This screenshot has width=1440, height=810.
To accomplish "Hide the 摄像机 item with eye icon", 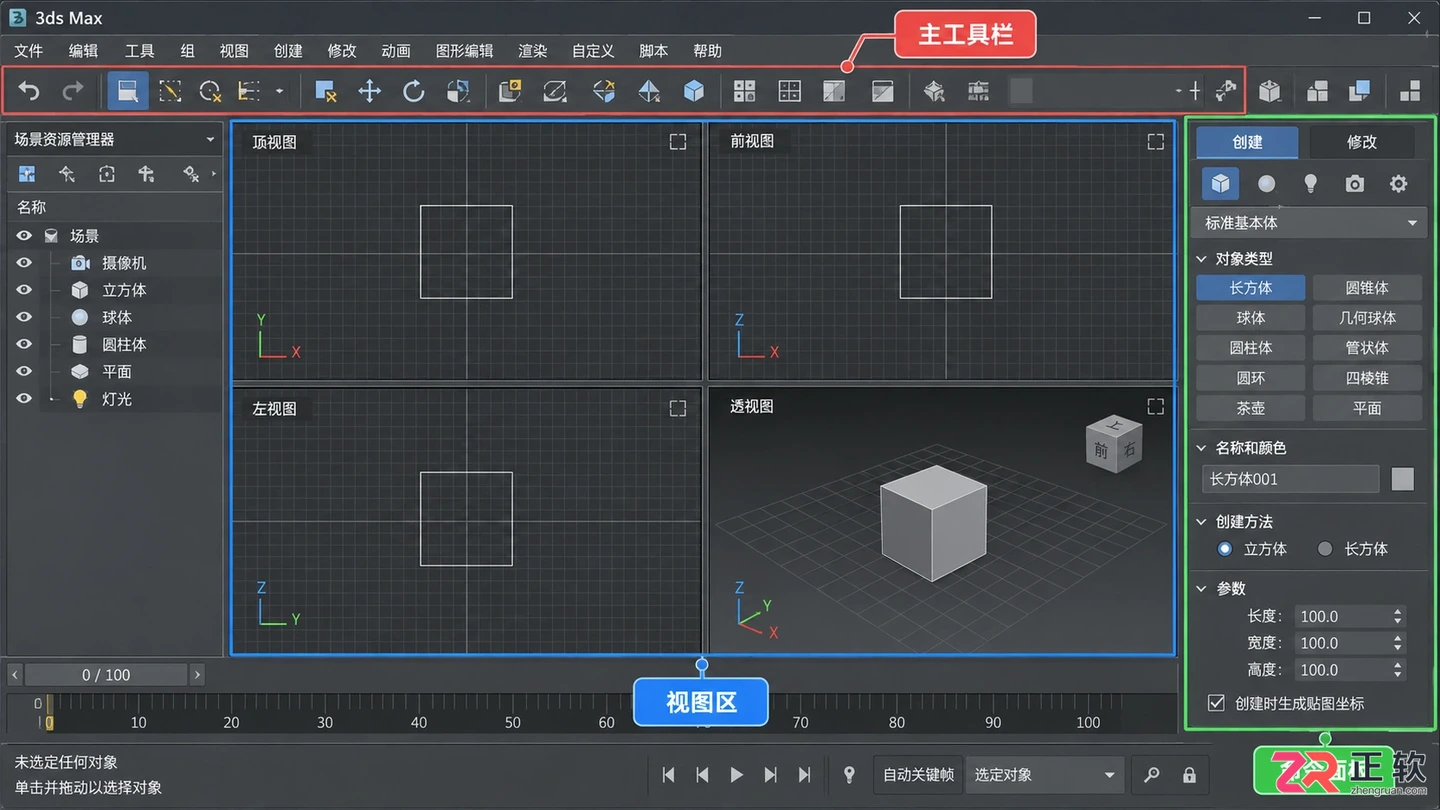I will click(24, 263).
